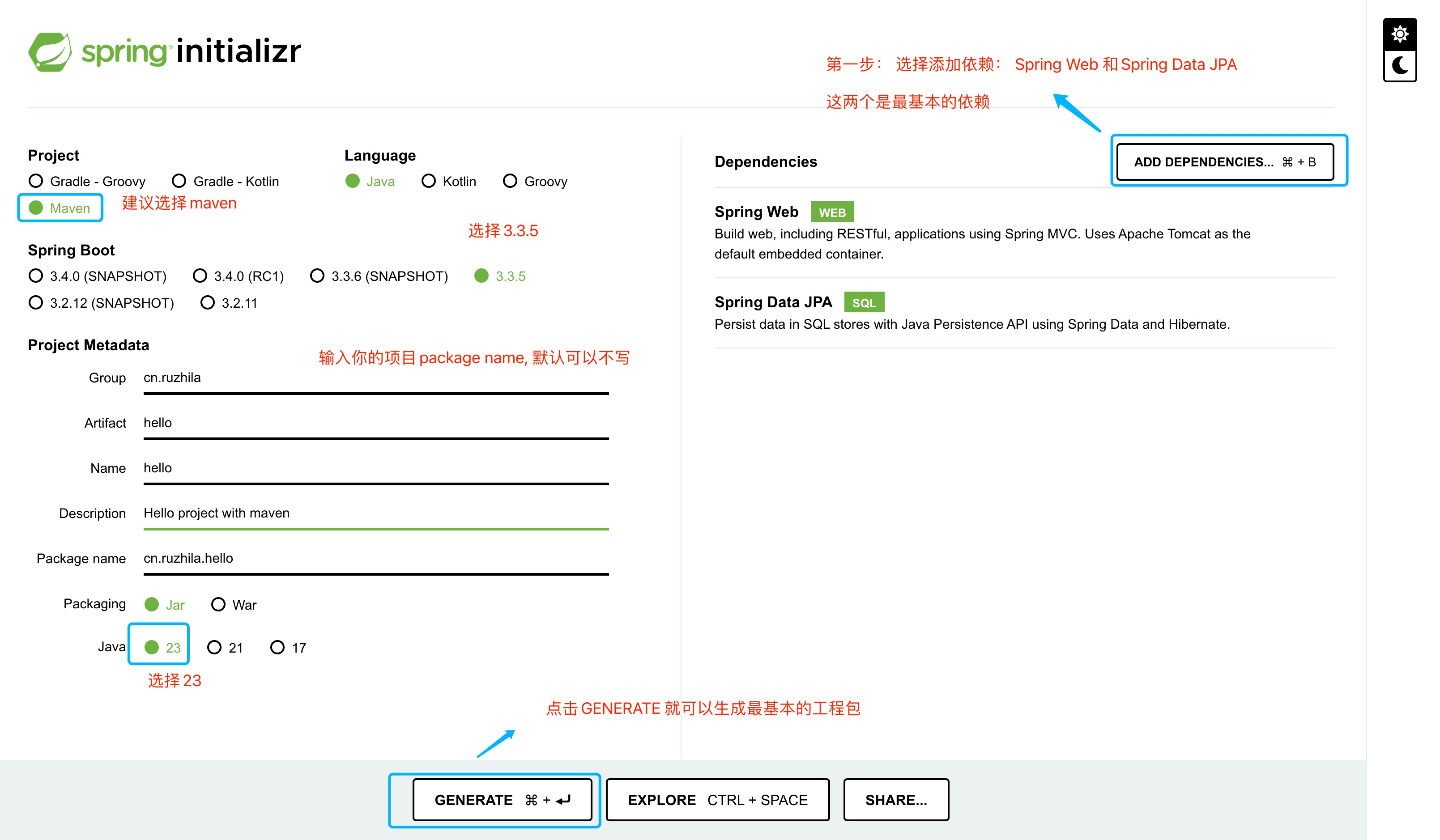The width and height of the screenshot is (1440, 840).
Task: Choose Java language
Action: 370,181
